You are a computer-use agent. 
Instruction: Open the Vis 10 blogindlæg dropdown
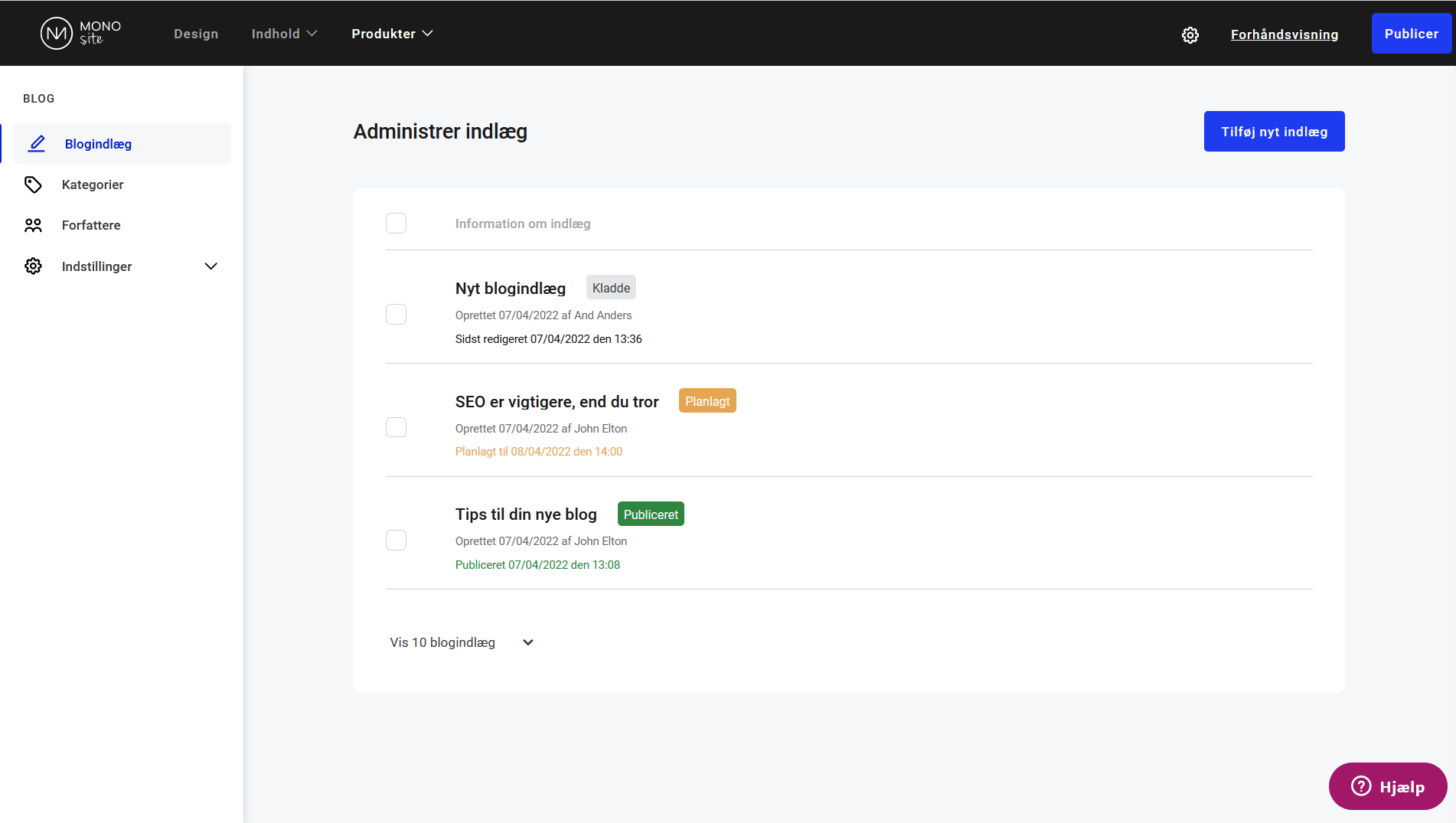click(462, 642)
